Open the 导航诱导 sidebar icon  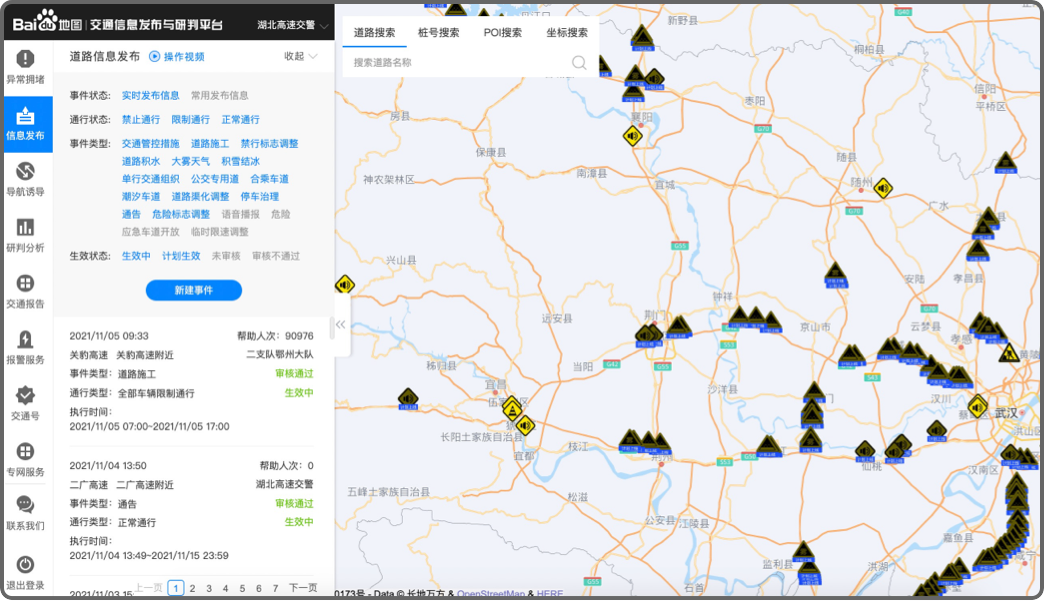[x=25, y=171]
